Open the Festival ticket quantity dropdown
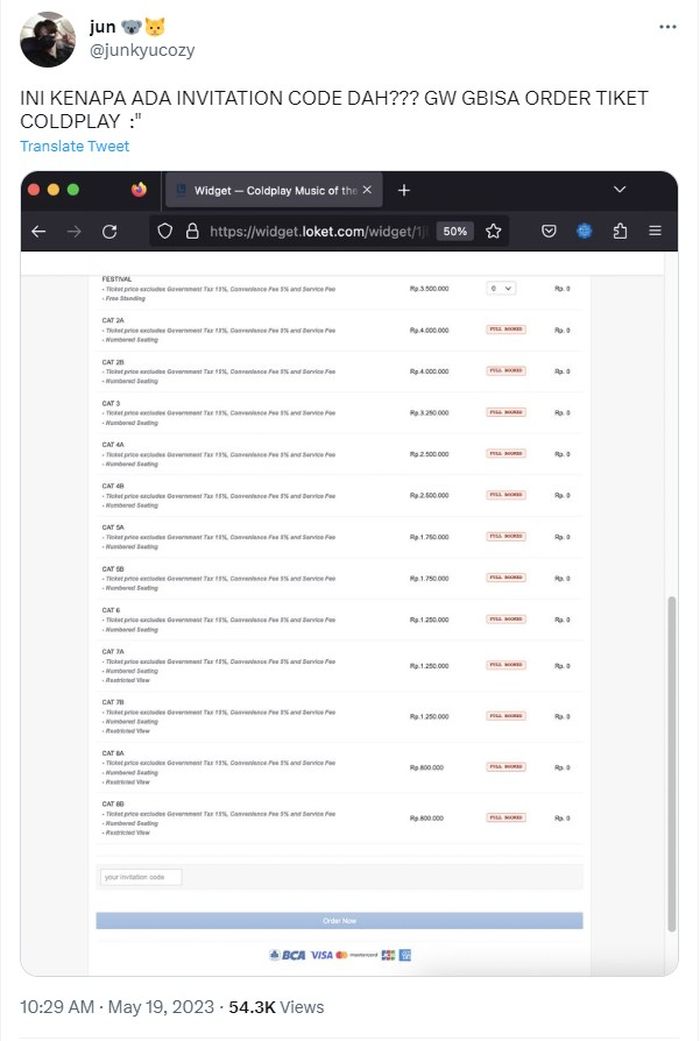The width and height of the screenshot is (700, 1041). click(501, 288)
